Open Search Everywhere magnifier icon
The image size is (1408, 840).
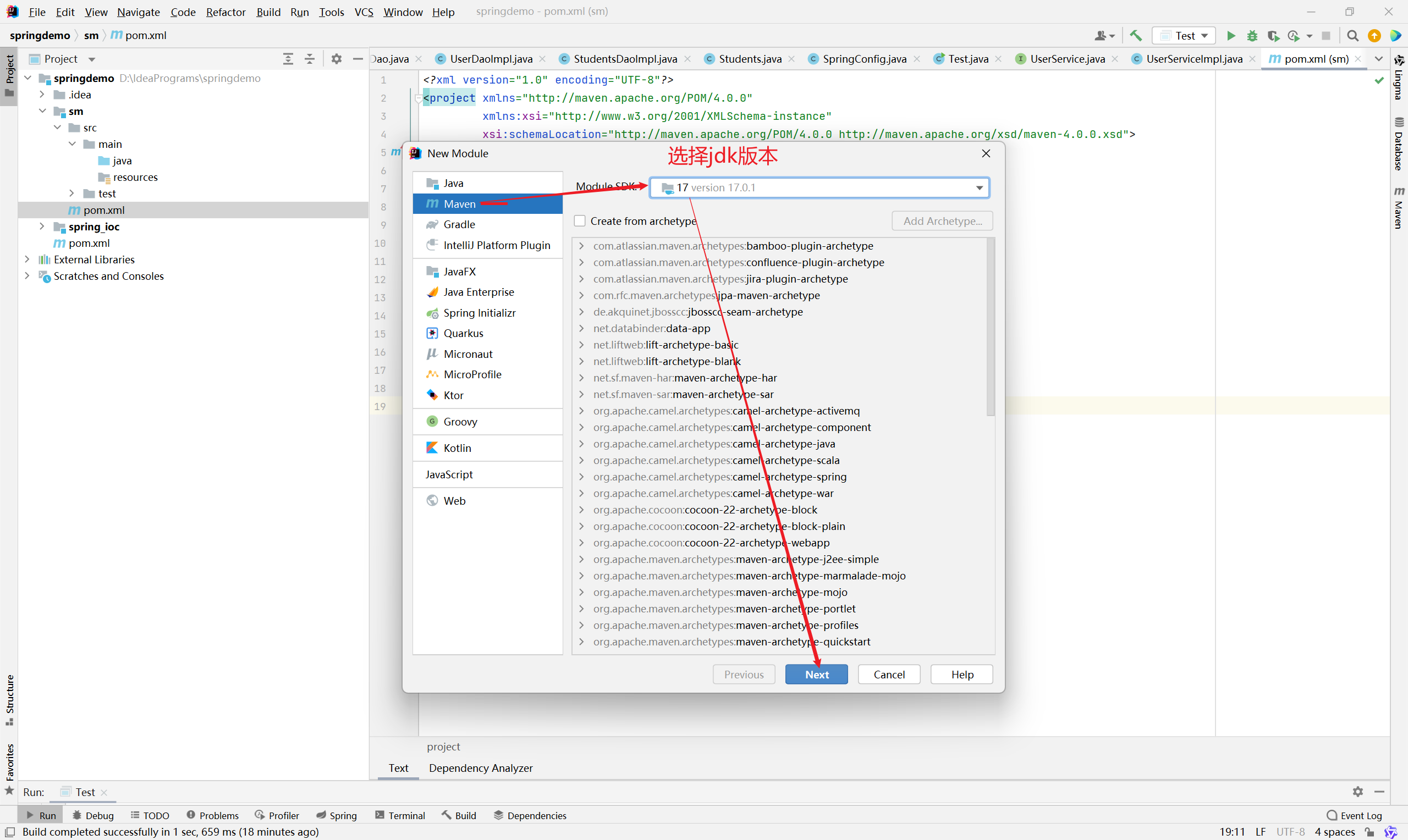[1352, 36]
